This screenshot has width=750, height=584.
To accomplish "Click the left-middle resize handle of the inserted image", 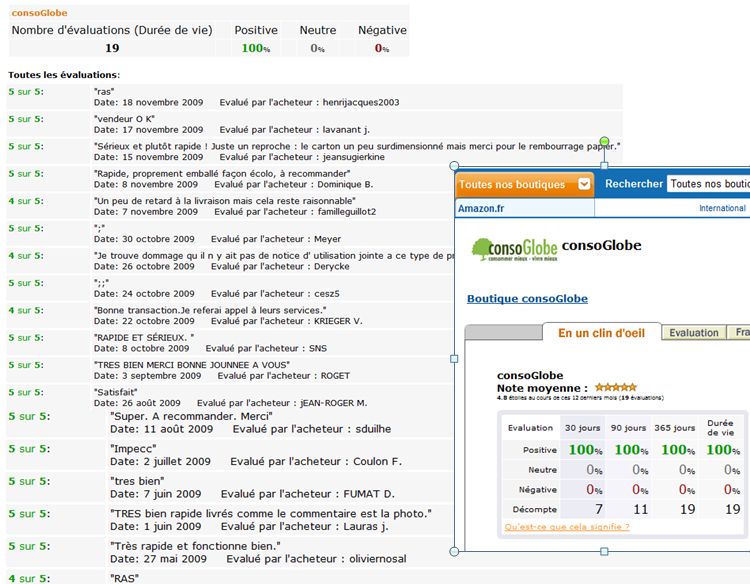I will click(x=454, y=359).
